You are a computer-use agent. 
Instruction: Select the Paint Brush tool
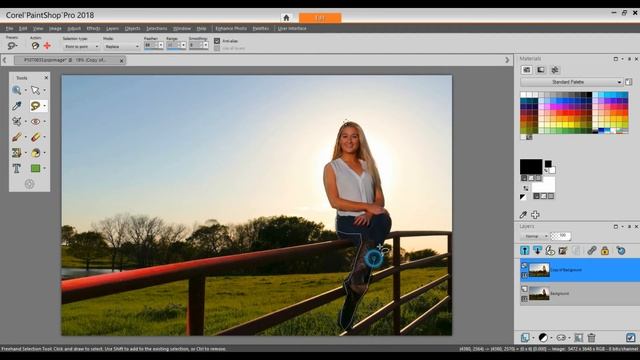pyautogui.click(x=16, y=137)
